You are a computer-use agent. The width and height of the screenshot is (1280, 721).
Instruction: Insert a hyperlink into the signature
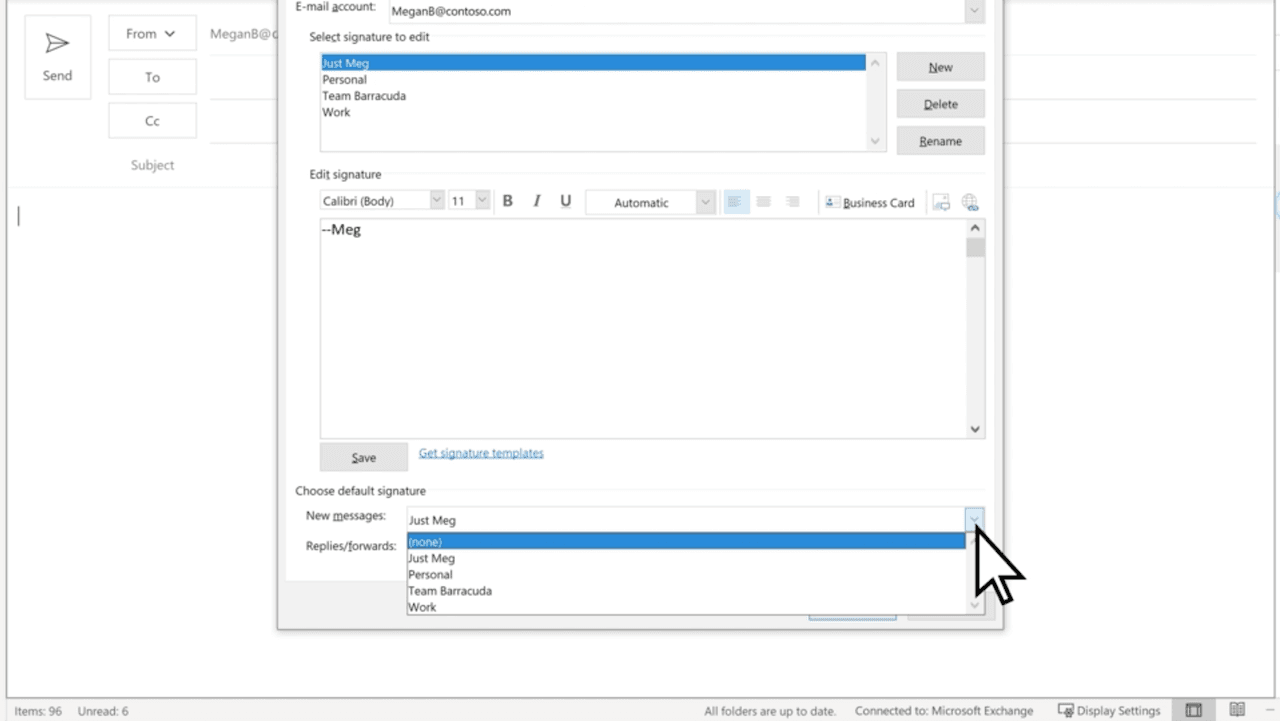point(969,201)
